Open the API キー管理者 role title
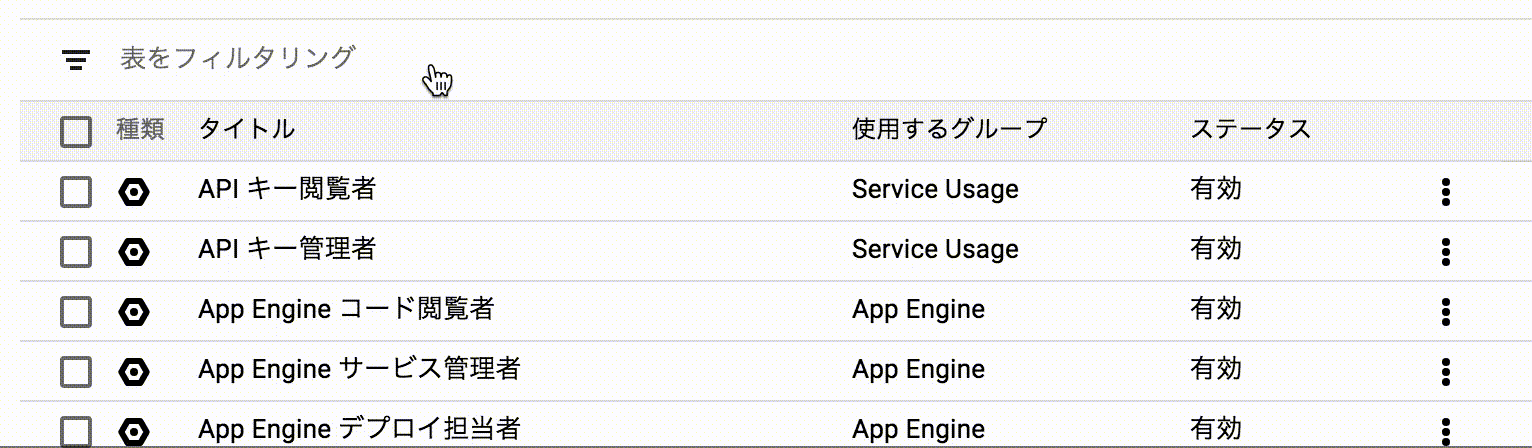 pos(287,249)
